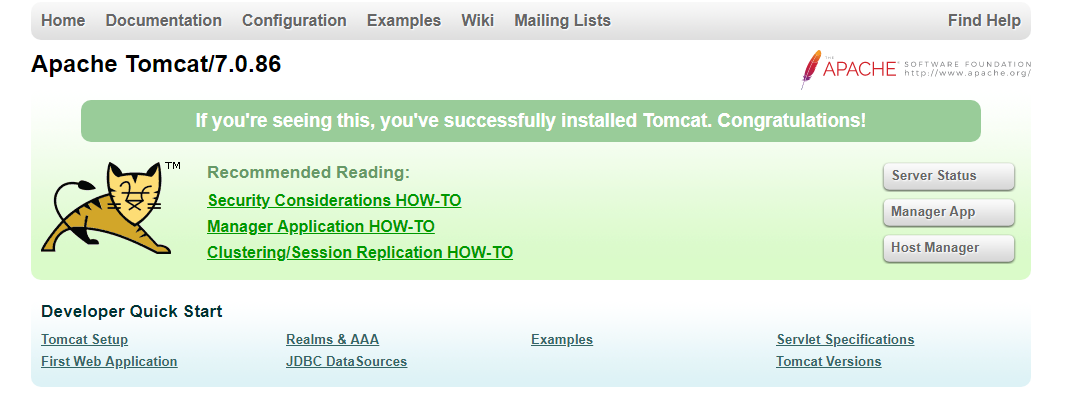Select Examples in the top navigation bar
This screenshot has width=1090, height=400.
click(x=403, y=20)
